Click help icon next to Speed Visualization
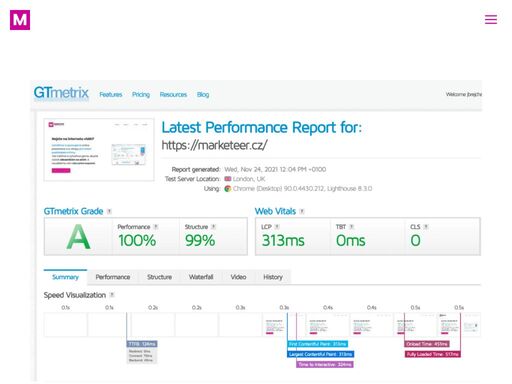The image size is (512, 384). tap(112, 295)
